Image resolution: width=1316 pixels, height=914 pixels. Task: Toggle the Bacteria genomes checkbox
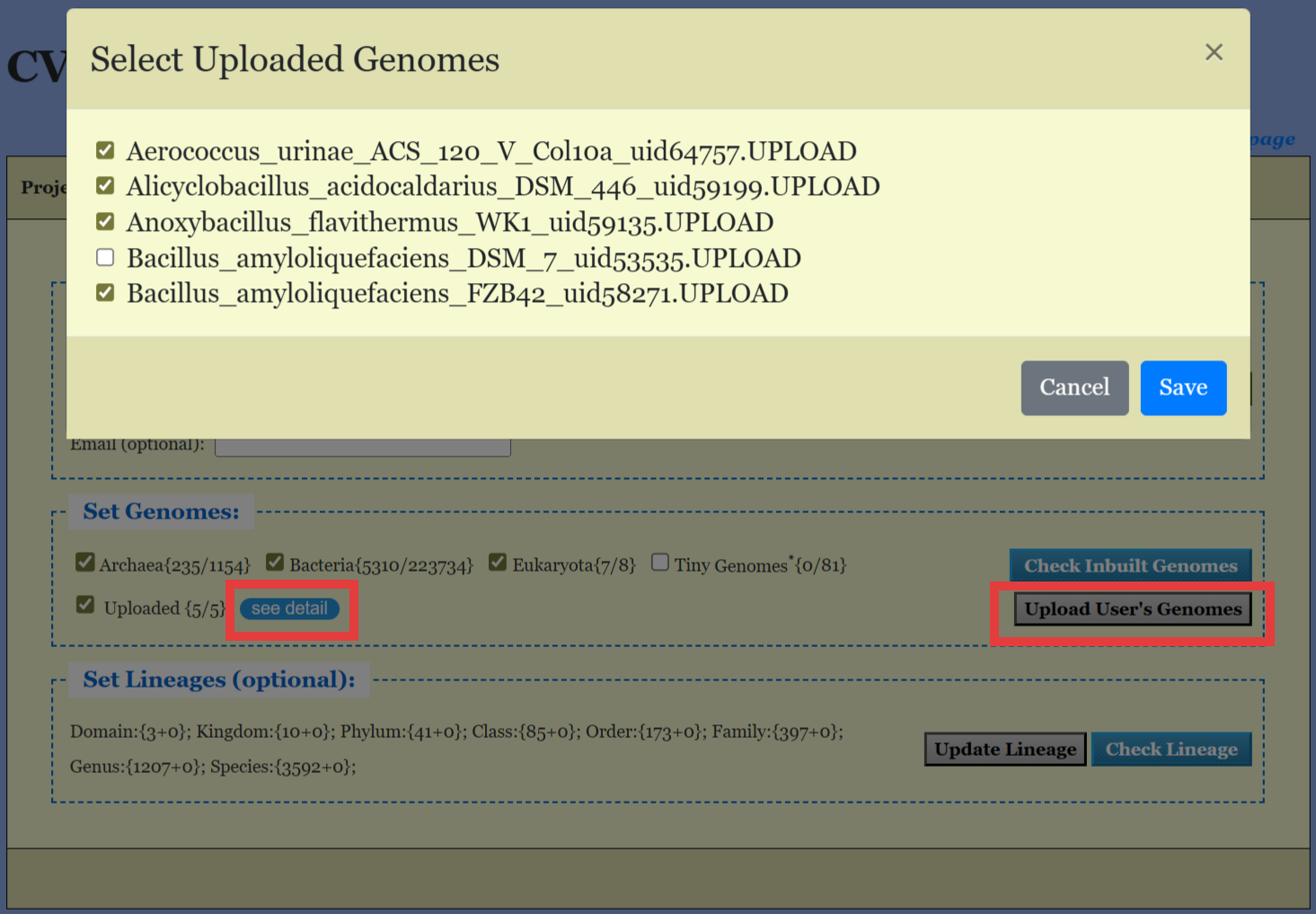click(275, 563)
